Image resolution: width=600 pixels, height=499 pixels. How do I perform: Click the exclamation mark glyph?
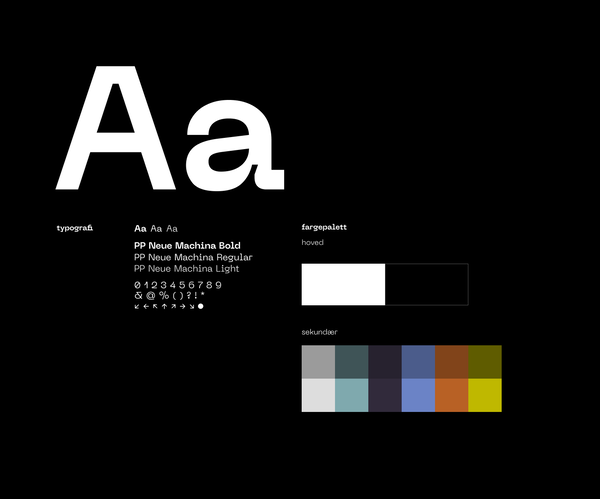pos(196,295)
